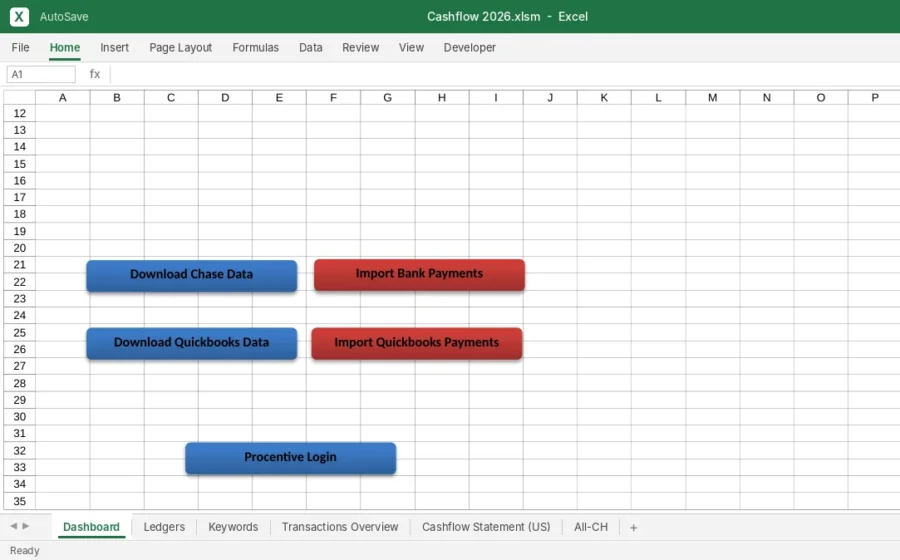This screenshot has width=900, height=560.
Task: Select column F header
Action: pos(333,98)
